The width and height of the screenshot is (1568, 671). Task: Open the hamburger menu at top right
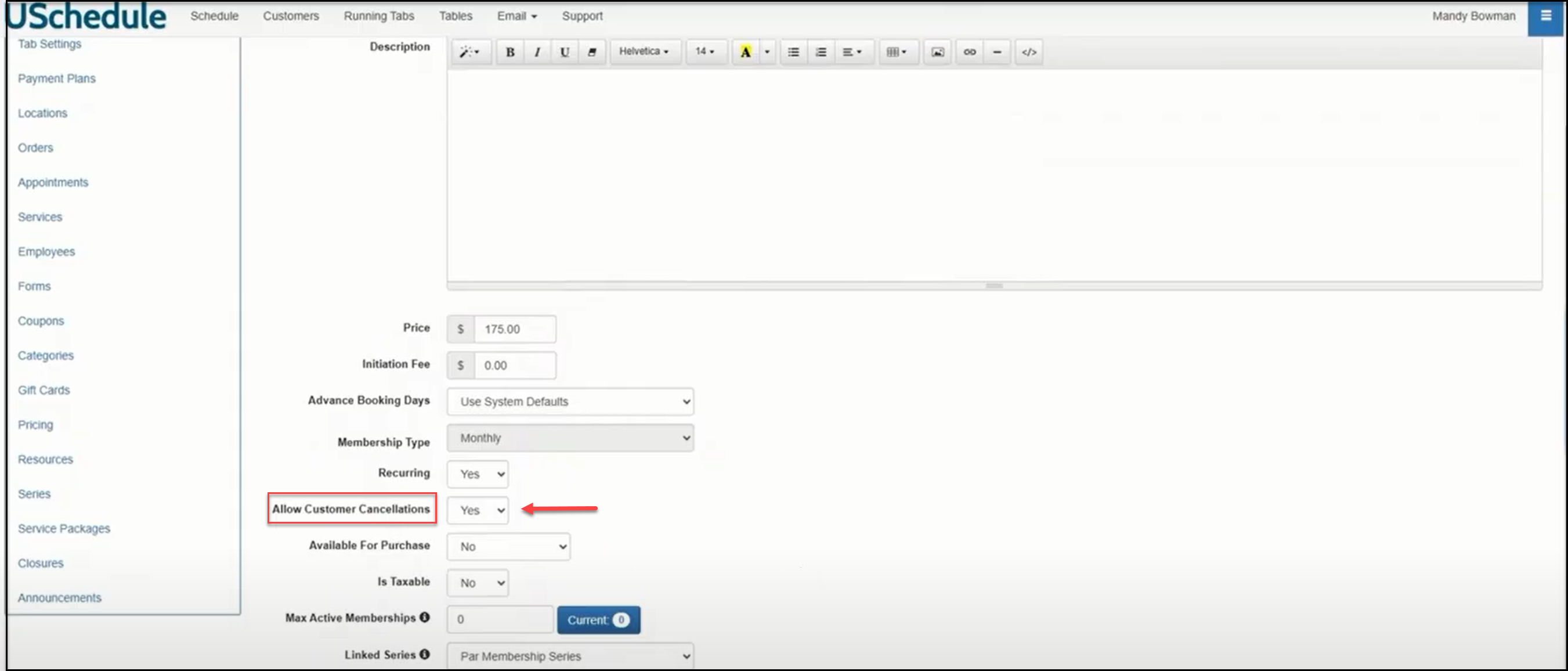point(1545,16)
